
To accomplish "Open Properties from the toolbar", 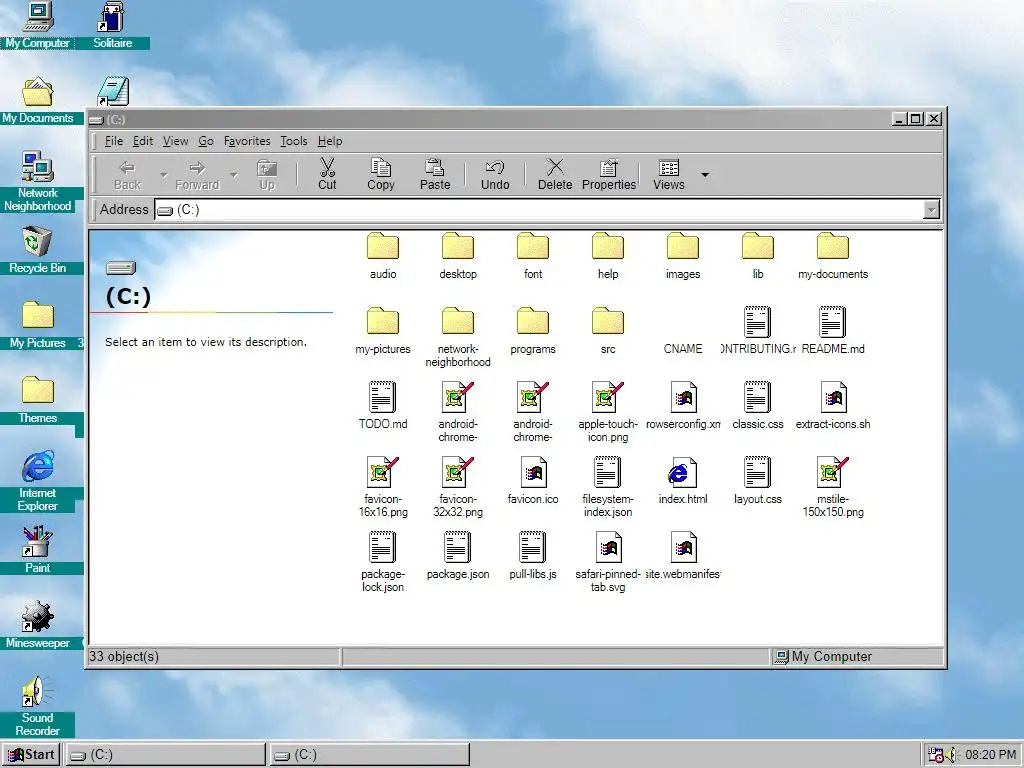I will 609,174.
